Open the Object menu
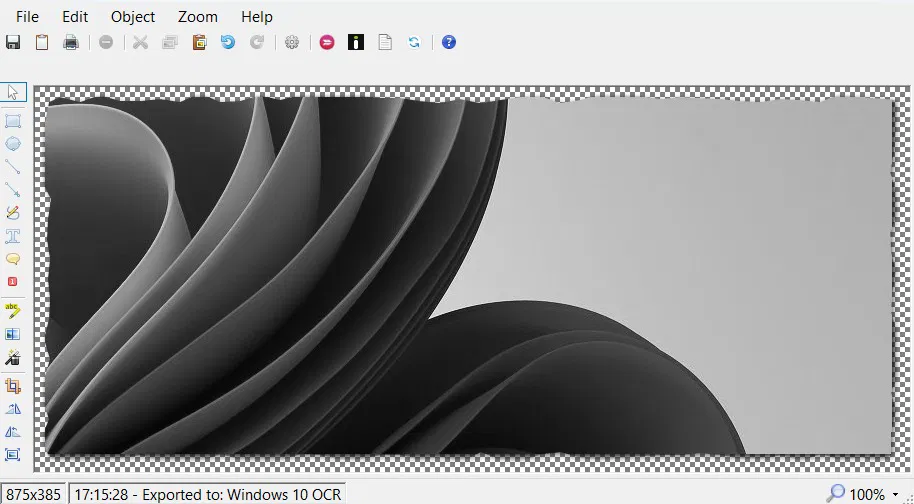This screenshot has height=504, width=914. (133, 17)
